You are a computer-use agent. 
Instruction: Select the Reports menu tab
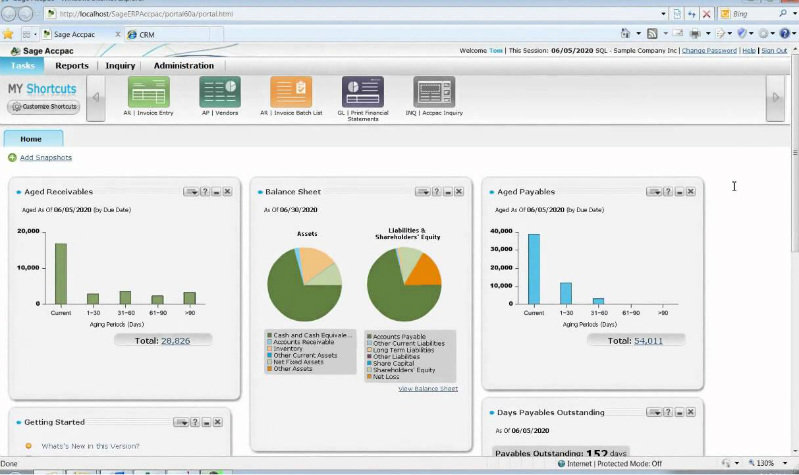[72, 66]
